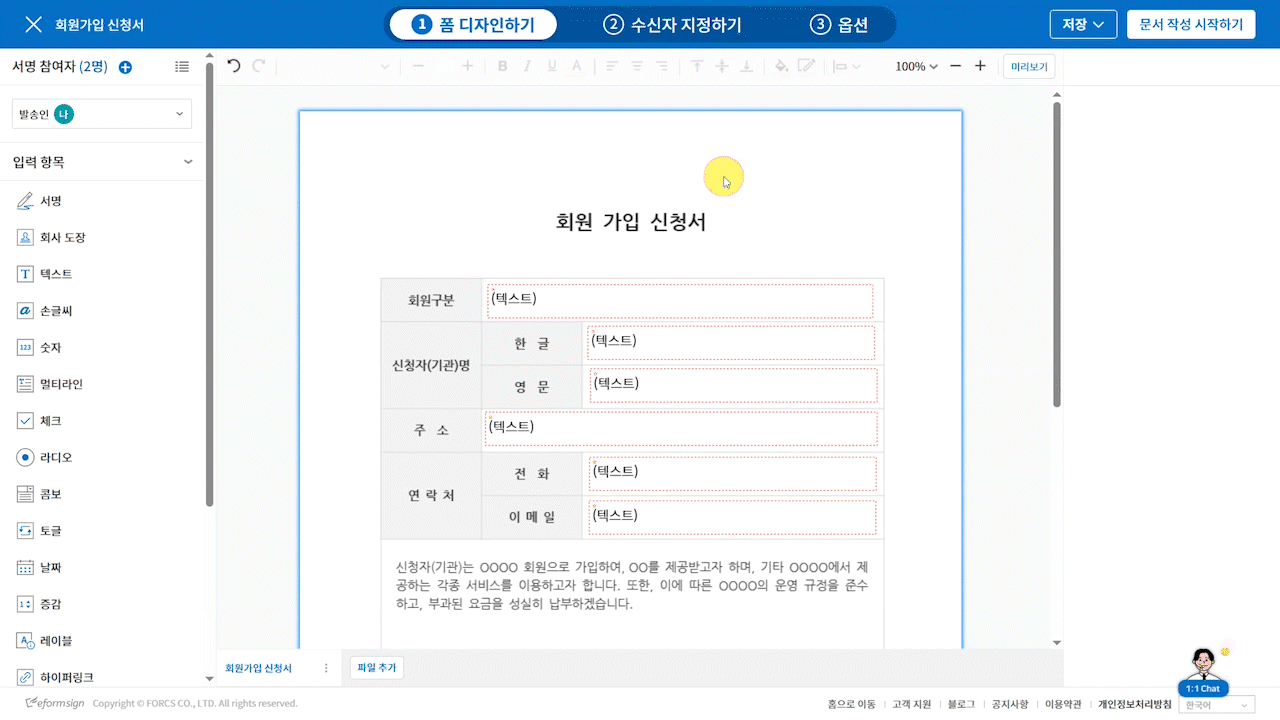Toggle italic formatting
Image resolution: width=1280 pixels, height=720 pixels.
pyautogui.click(x=527, y=67)
